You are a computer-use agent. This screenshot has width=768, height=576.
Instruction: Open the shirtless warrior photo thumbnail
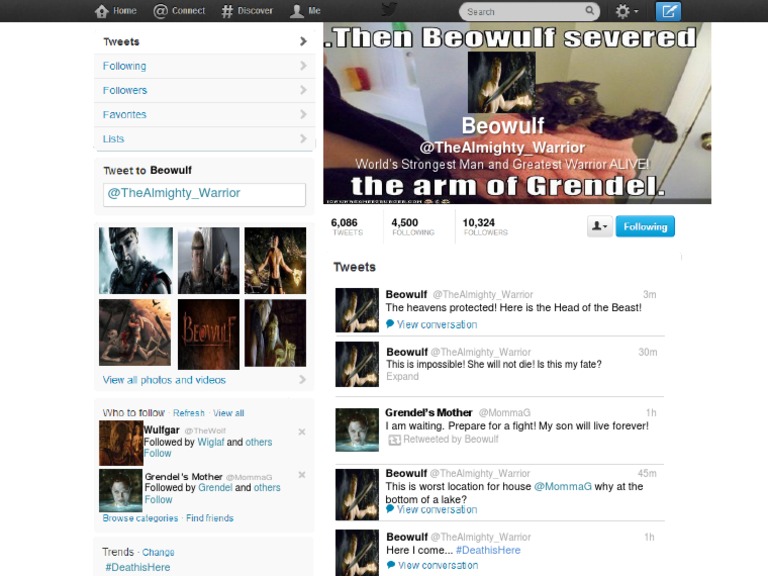pos(275,261)
